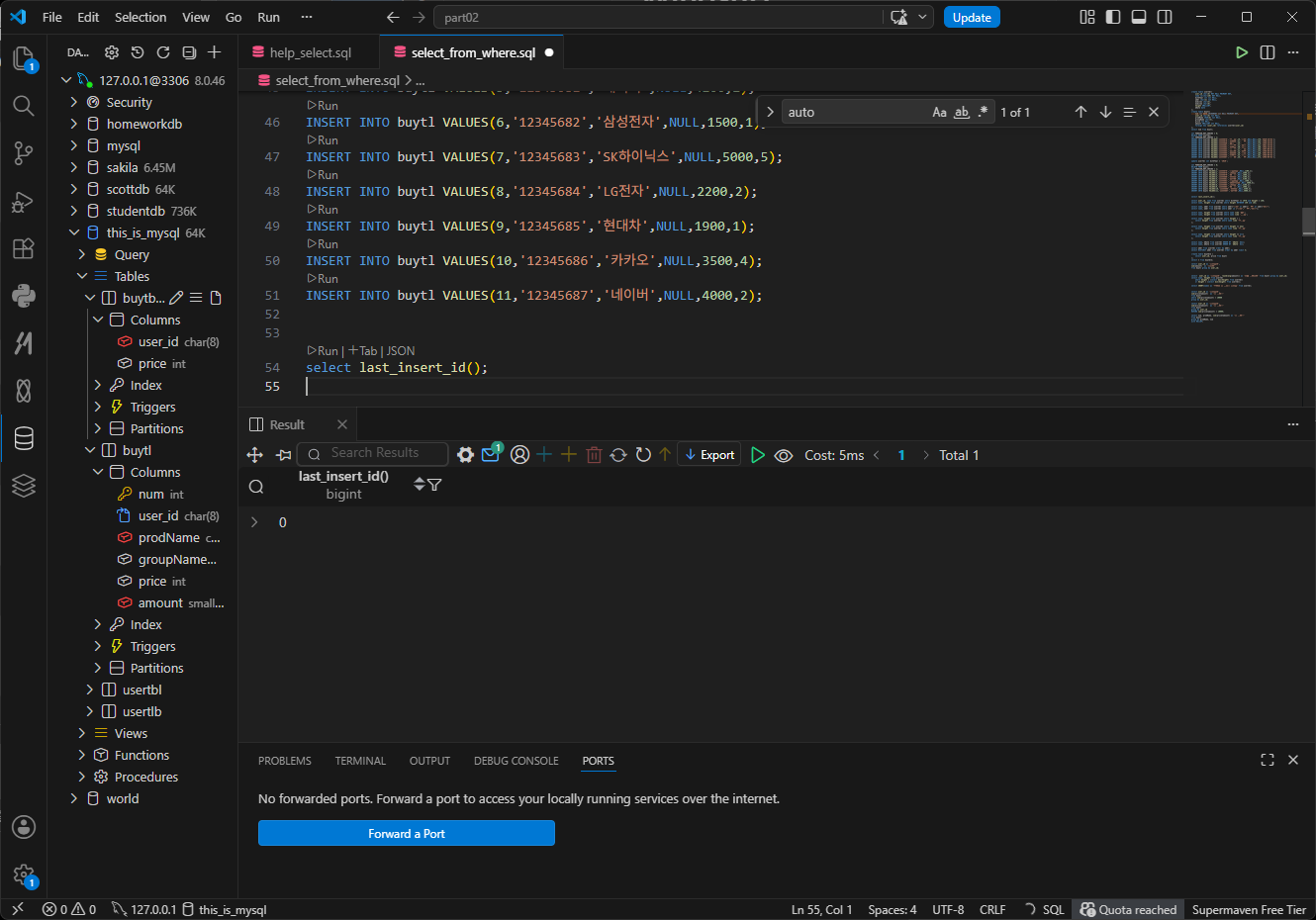This screenshot has height=920, width=1316.
Task: Click the Update button
Action: pyautogui.click(x=972, y=17)
